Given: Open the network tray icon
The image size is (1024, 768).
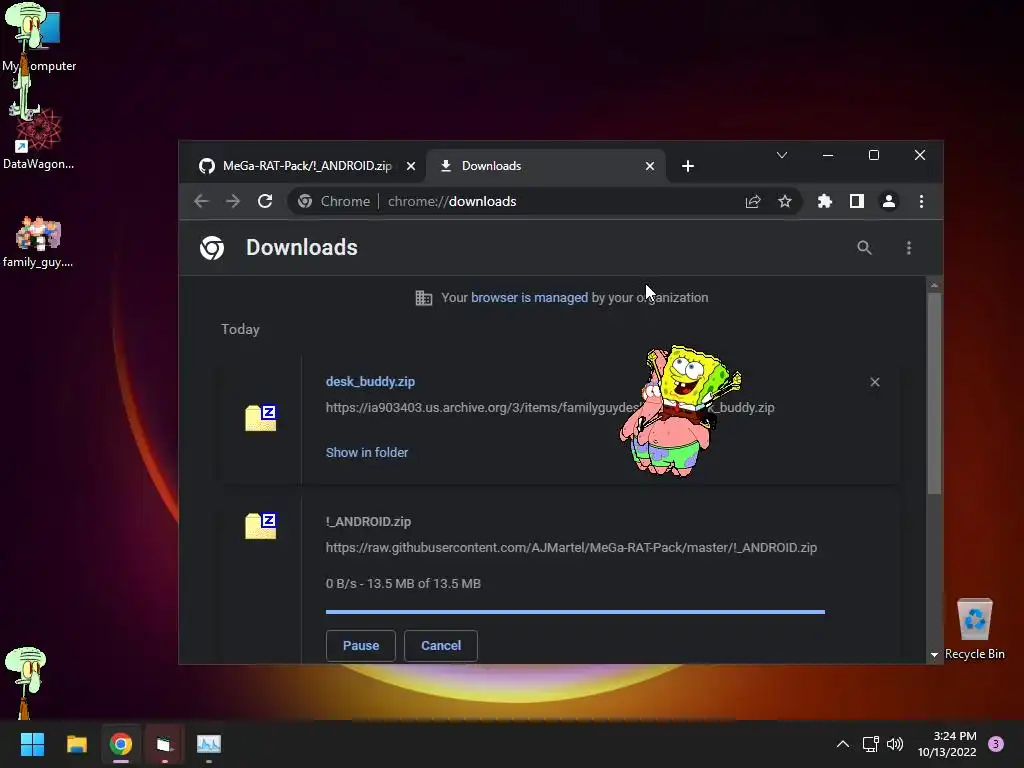Looking at the screenshot, I should pyautogui.click(x=871, y=744).
